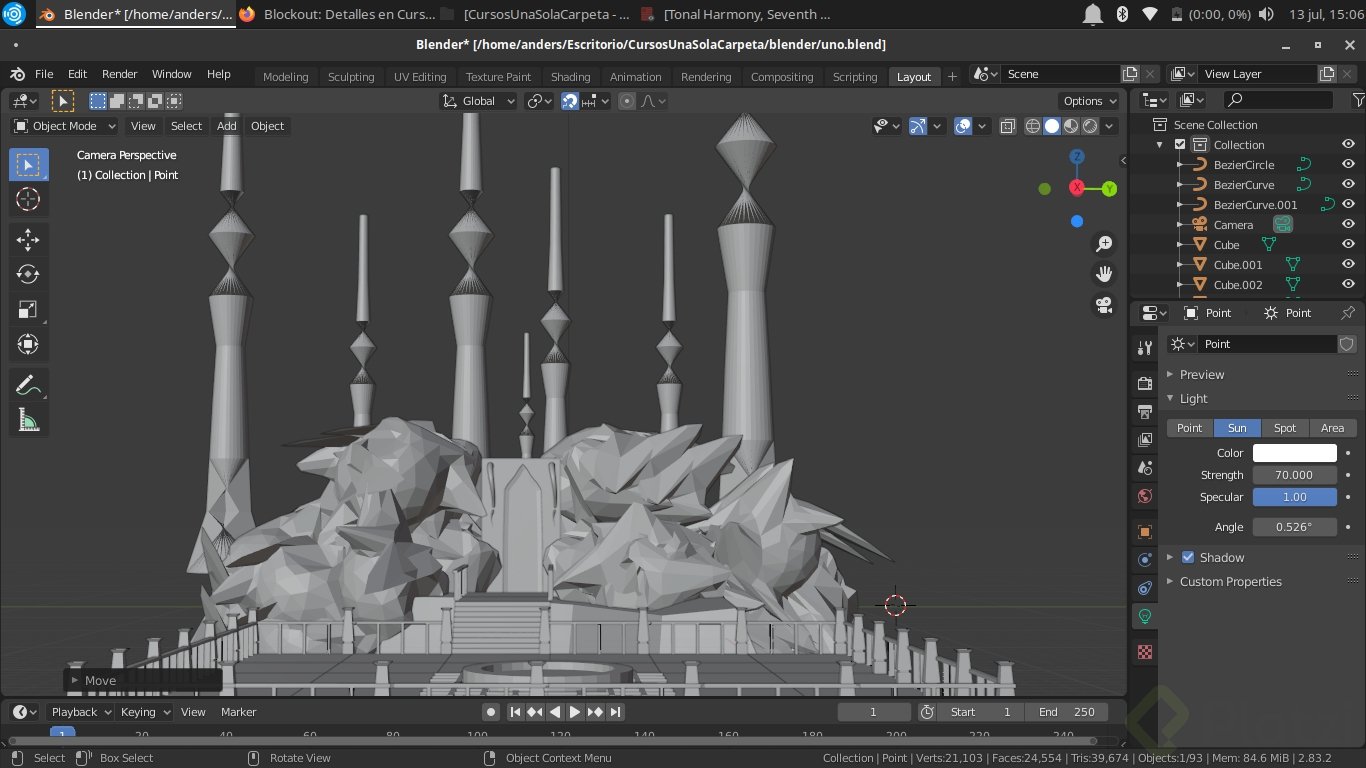Screen dimensions: 1366x768
Task: Set light type to Spot
Action: pos(1284,427)
